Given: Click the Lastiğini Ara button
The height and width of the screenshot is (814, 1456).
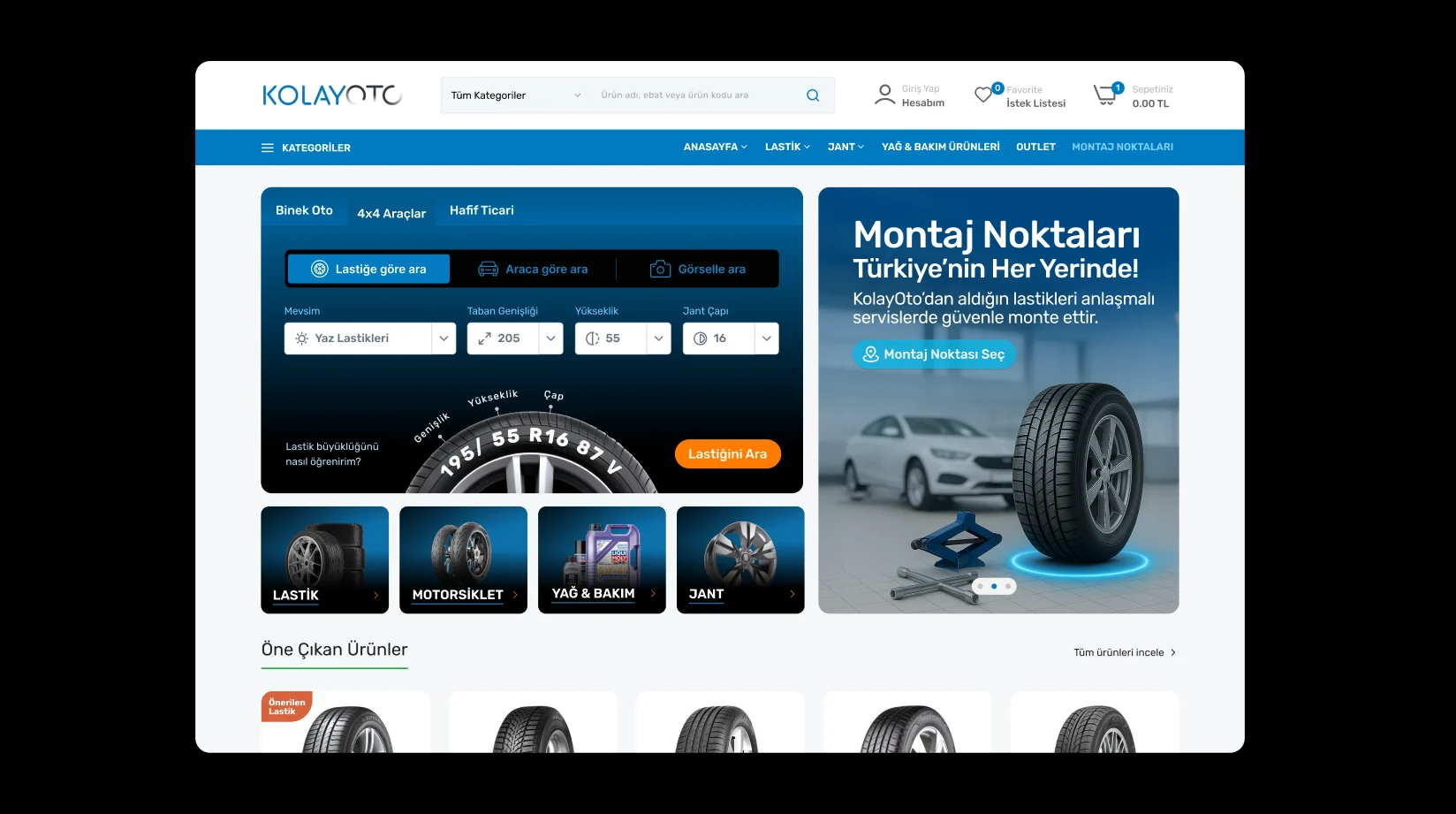Looking at the screenshot, I should 728,453.
